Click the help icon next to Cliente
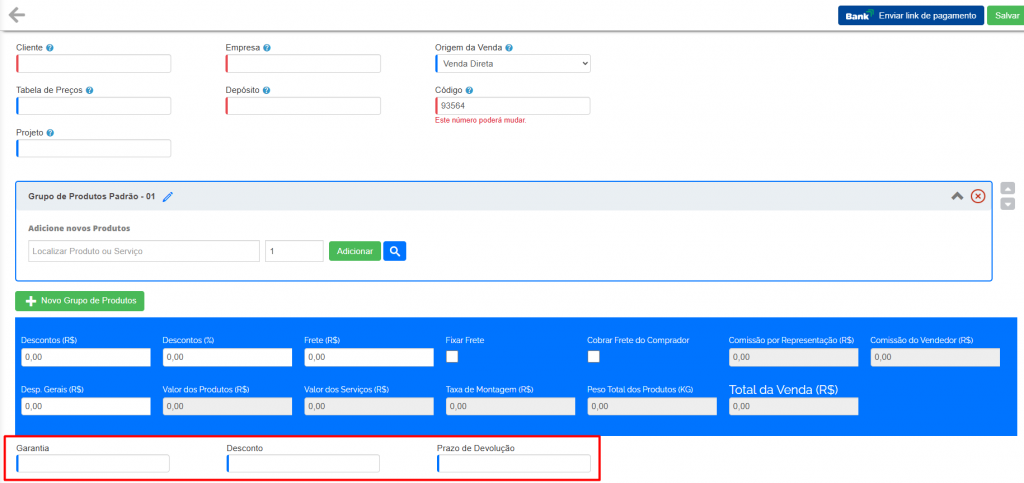Screen dimensions: 1024x483 pyautogui.click(x=50, y=48)
